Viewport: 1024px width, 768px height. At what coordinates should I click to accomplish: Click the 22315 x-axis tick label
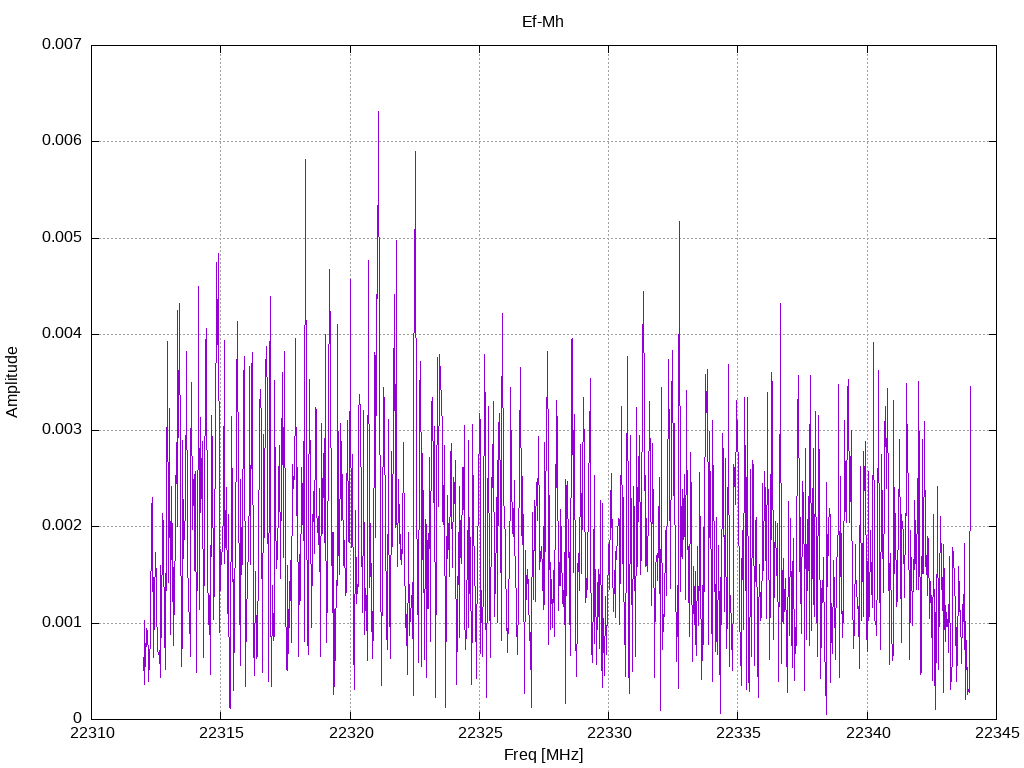point(221,733)
